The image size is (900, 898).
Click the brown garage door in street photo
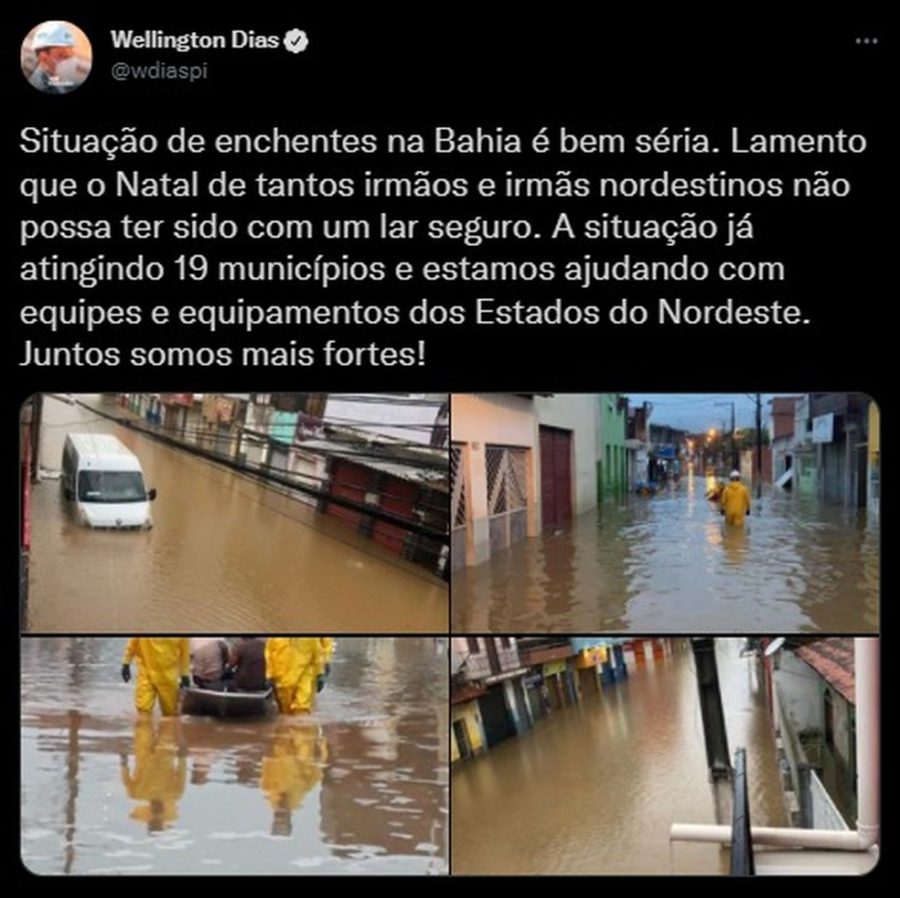555,477
